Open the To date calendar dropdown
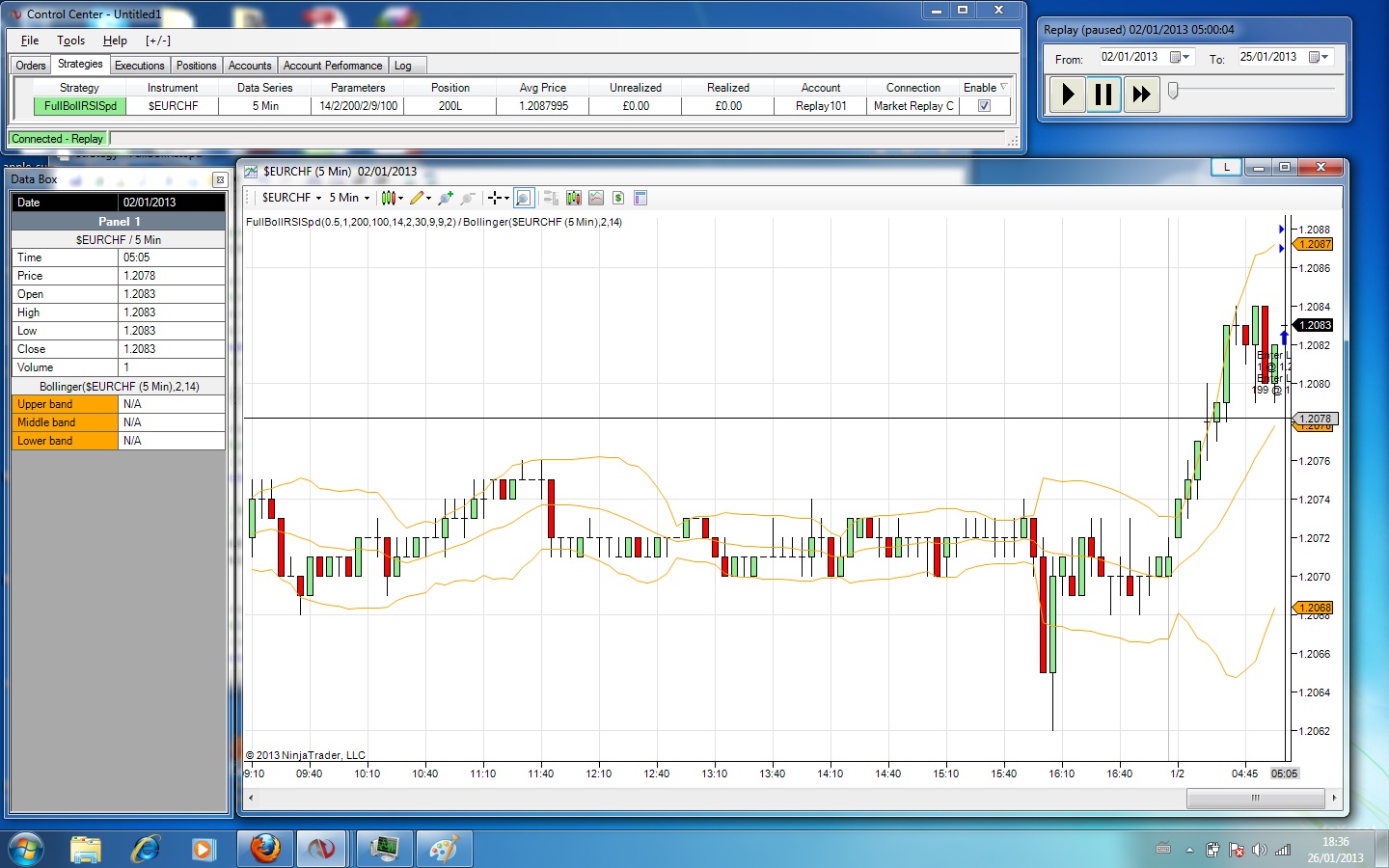Screen dimensions: 1389x868 pos(1319,57)
